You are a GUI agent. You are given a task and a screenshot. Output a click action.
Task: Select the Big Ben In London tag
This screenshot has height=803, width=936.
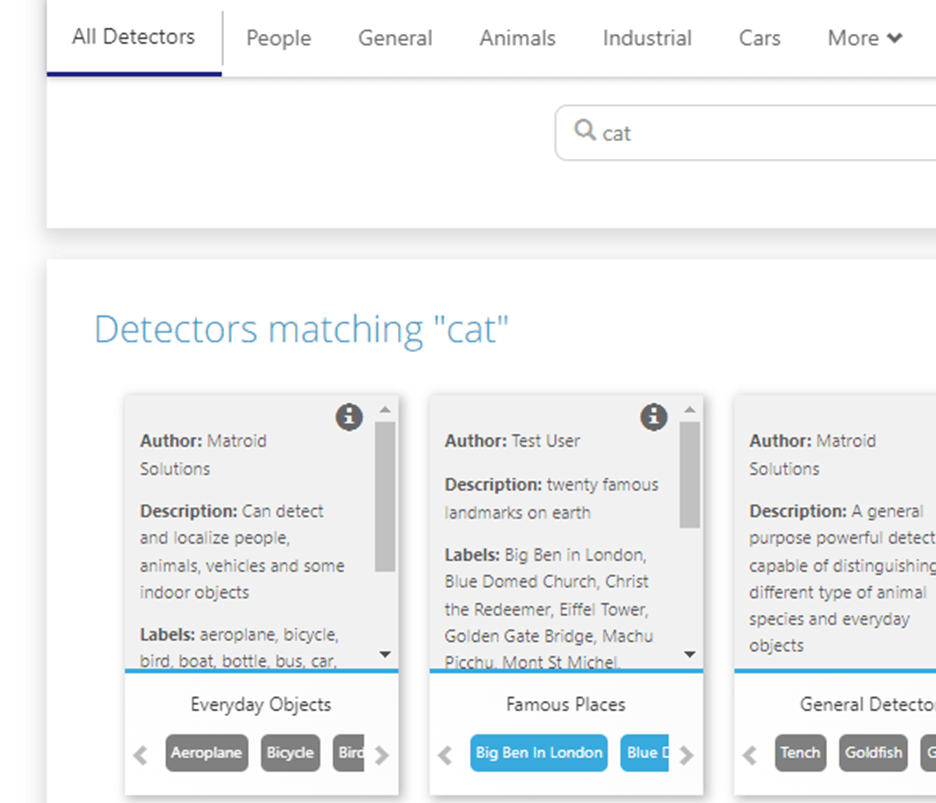click(539, 753)
